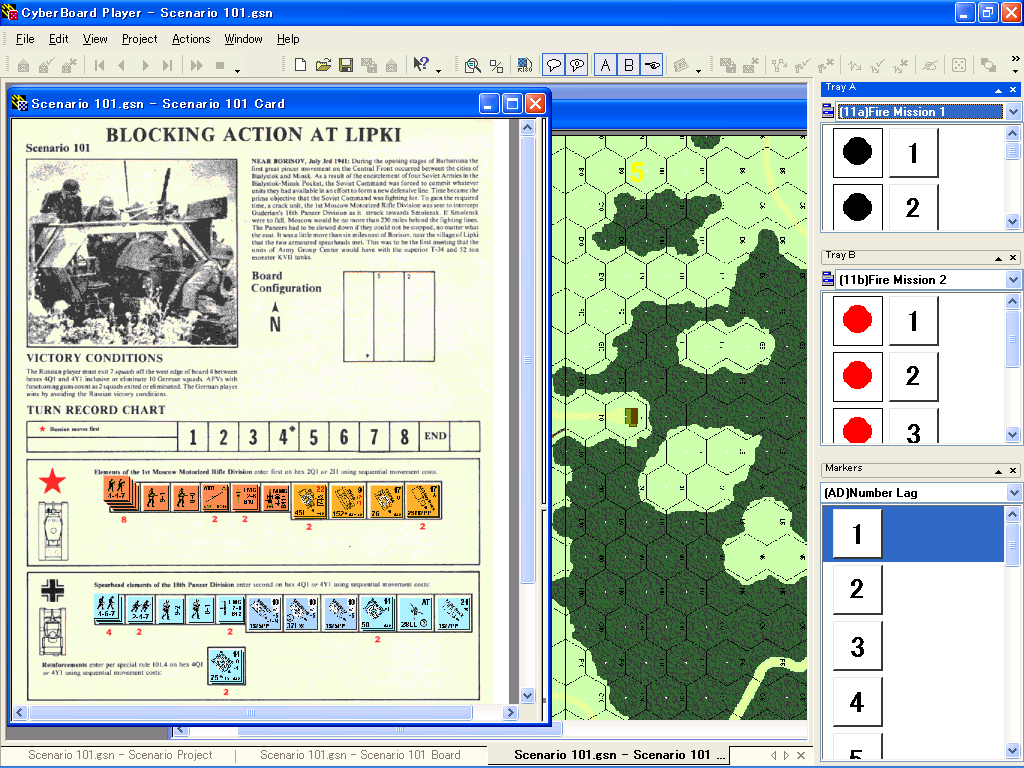Toggle the speech balloon message button
The height and width of the screenshot is (768, 1024).
tap(554, 65)
